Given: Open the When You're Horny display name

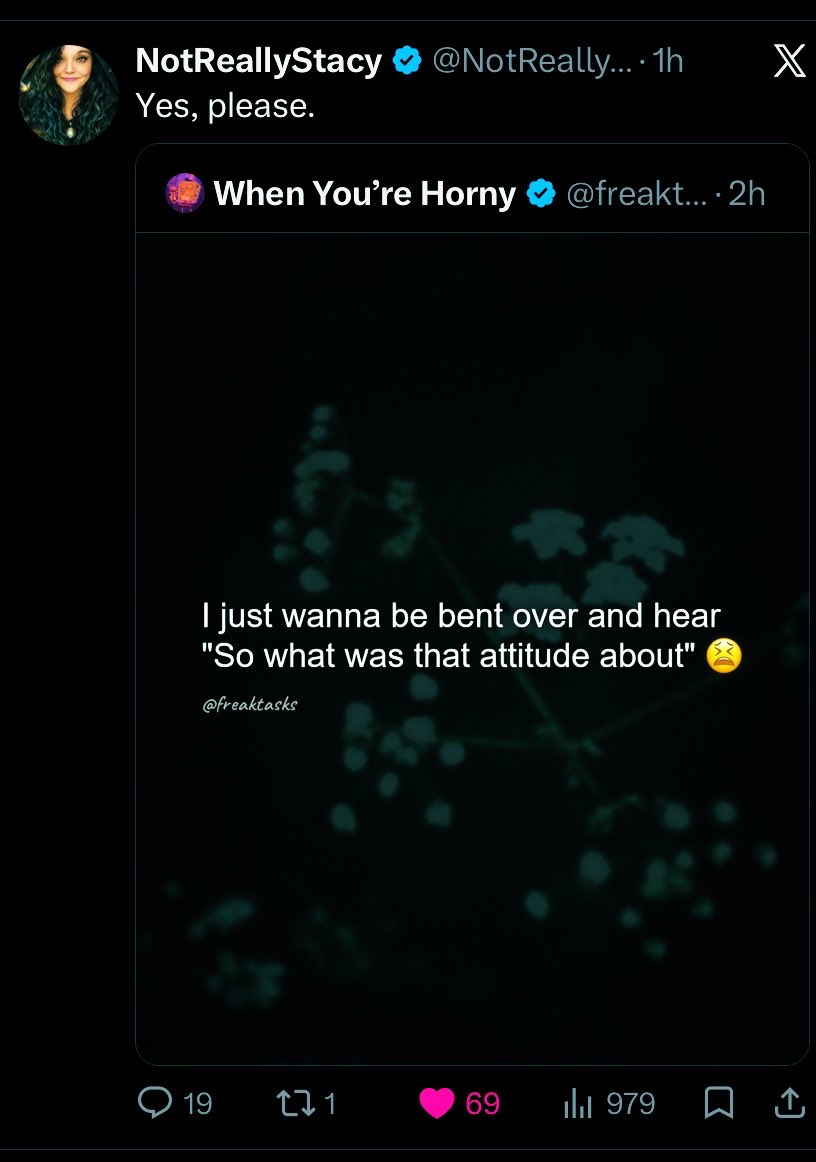Looking at the screenshot, I should 365,193.
